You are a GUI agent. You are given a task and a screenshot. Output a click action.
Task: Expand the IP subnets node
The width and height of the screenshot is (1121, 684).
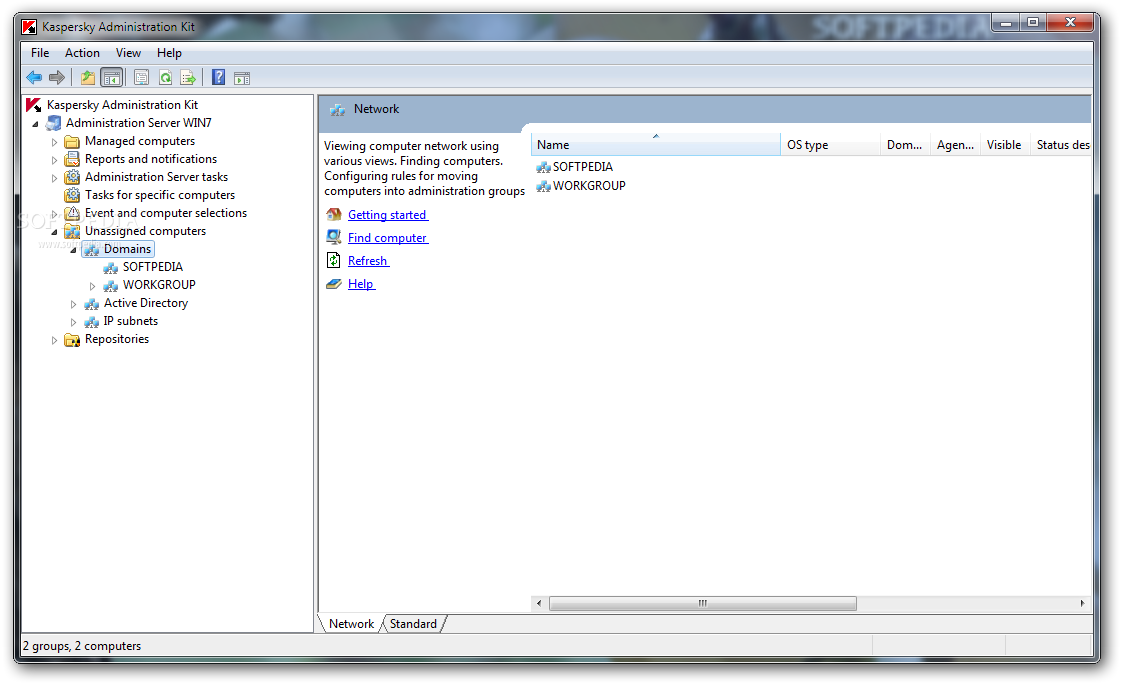[x=73, y=322]
